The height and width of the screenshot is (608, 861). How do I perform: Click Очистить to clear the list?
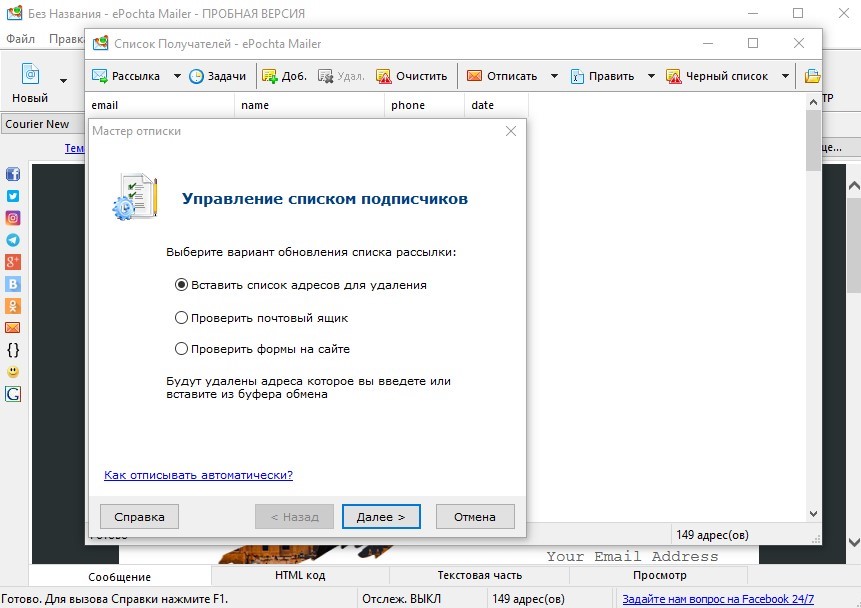pos(412,76)
